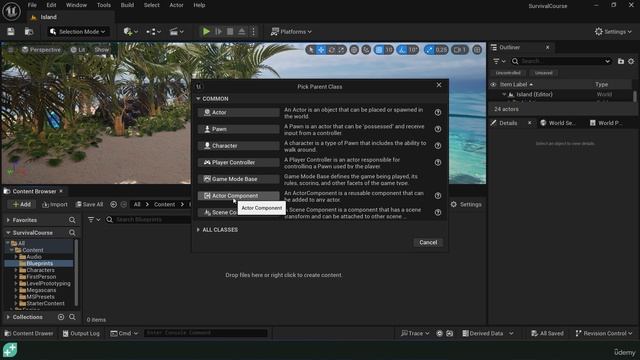Start Play in Editor with the green play button
This screenshot has width=640, height=360.
(206, 31)
